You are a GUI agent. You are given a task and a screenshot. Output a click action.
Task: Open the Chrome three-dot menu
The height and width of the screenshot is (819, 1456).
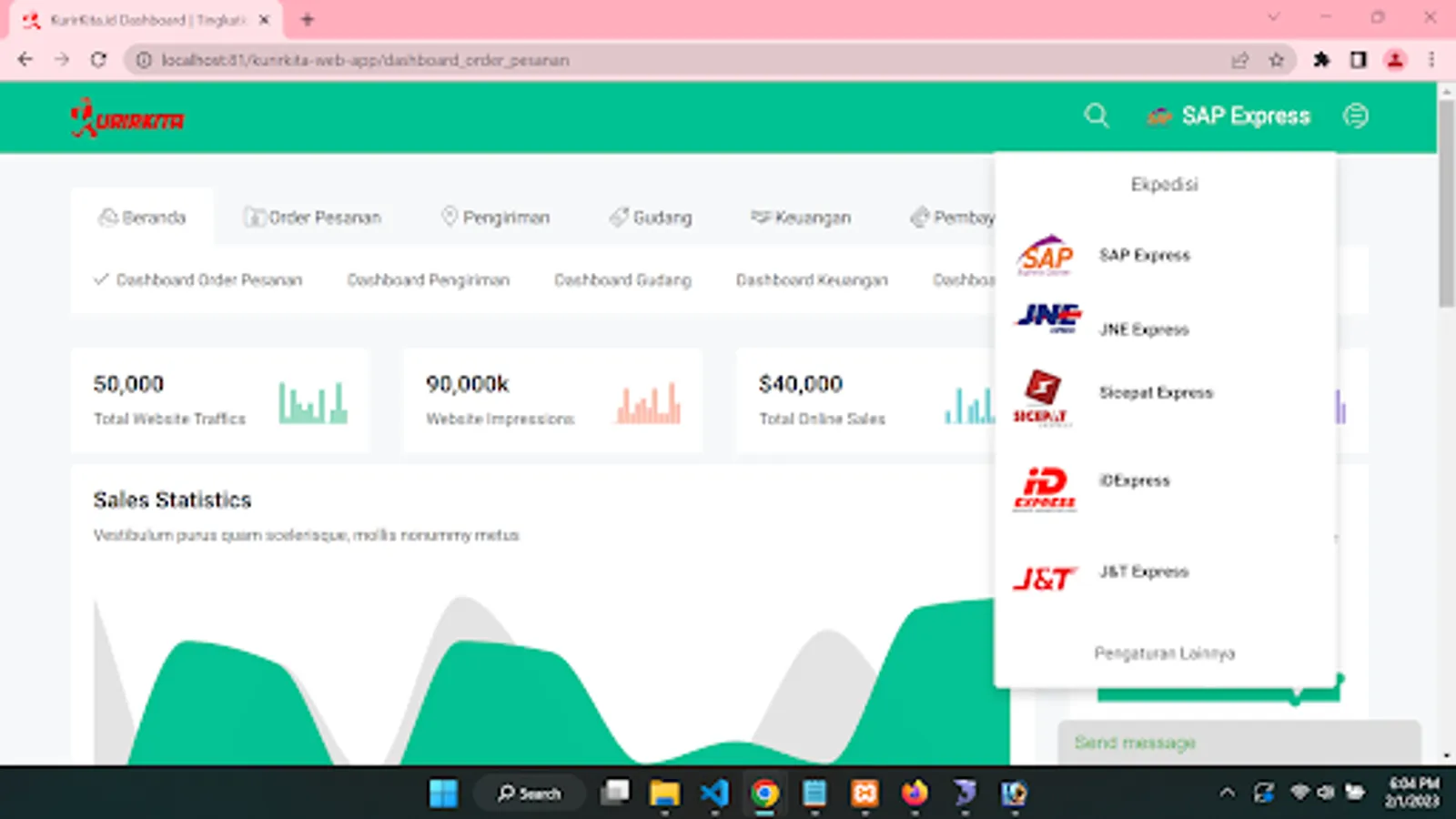1431,60
